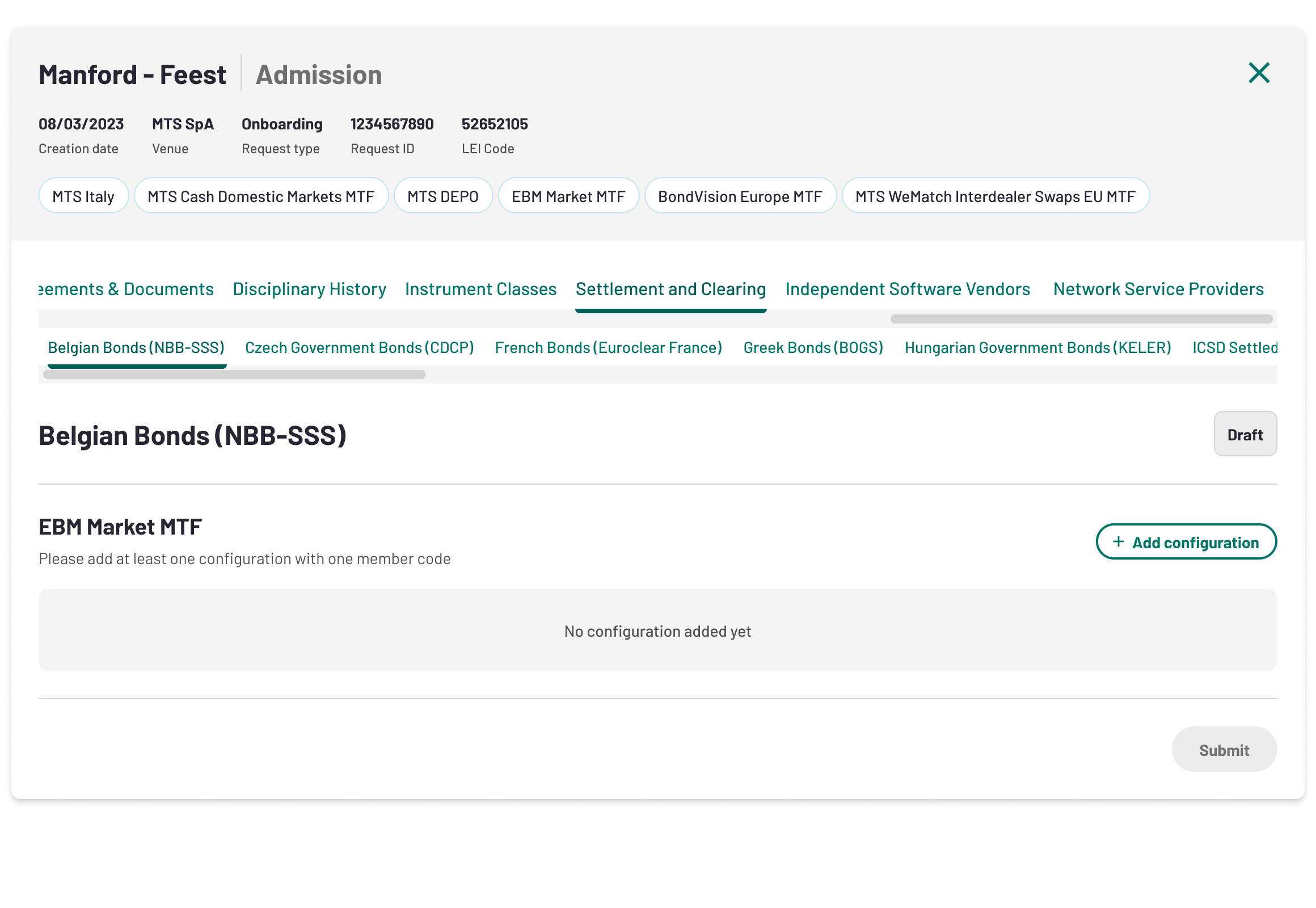Switch to Czech Government Bonds (CDCP) sub-tab

click(x=360, y=348)
